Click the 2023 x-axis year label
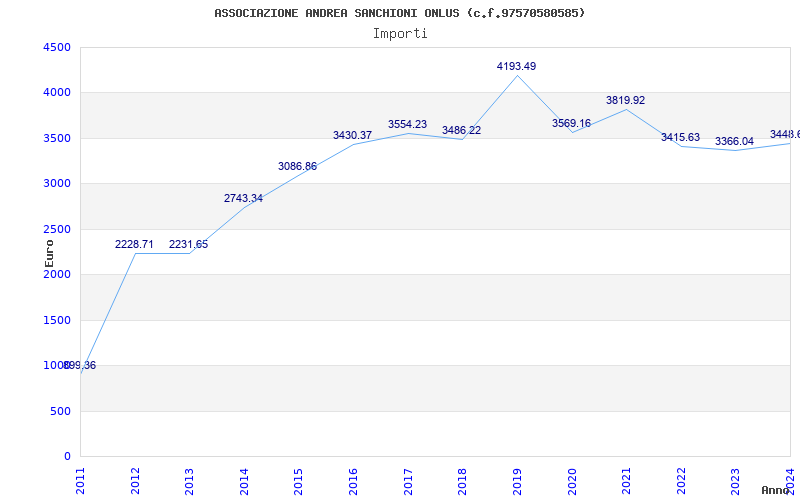The height and width of the screenshot is (500, 800). 735,481
